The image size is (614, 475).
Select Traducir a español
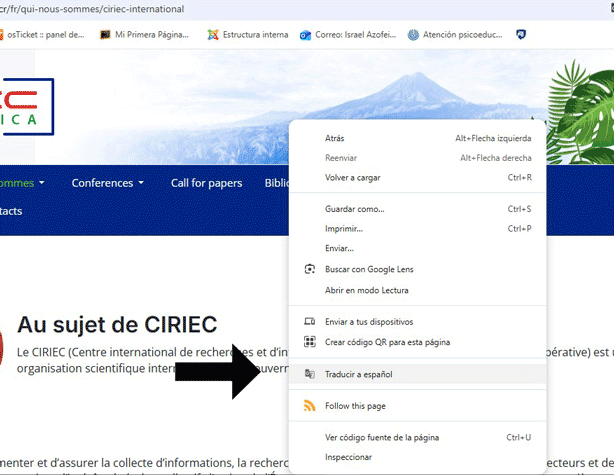359,374
